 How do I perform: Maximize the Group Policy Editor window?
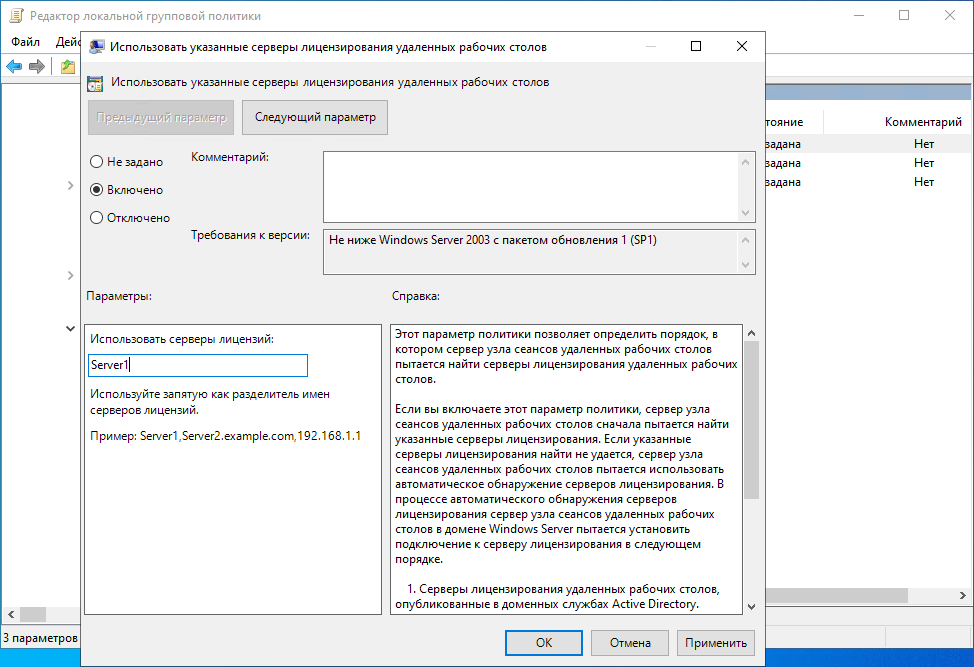(904, 16)
